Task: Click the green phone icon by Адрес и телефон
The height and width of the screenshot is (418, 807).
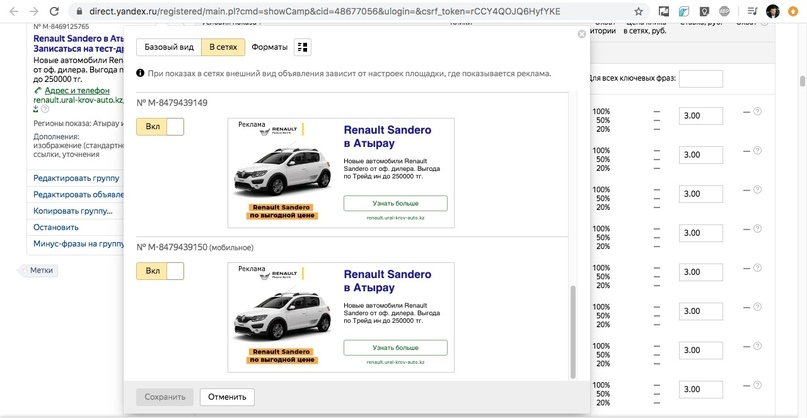Action: click(38, 91)
